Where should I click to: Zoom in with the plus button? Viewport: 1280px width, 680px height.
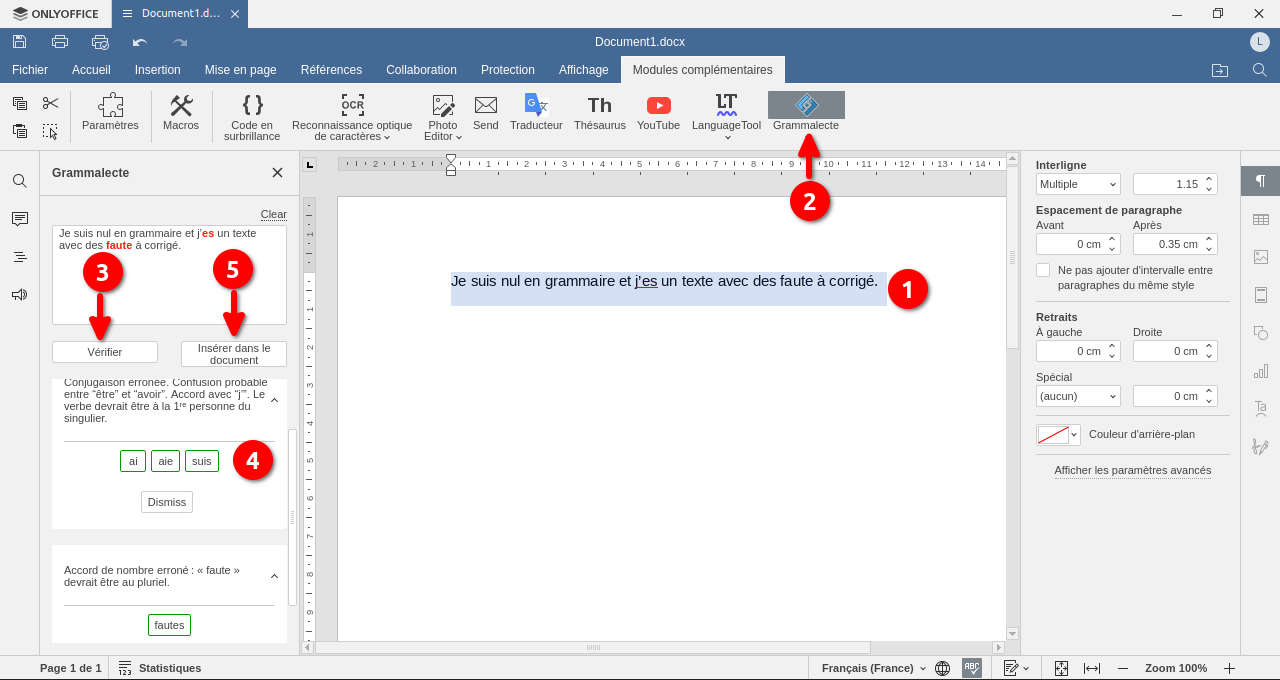[x=1230, y=668]
